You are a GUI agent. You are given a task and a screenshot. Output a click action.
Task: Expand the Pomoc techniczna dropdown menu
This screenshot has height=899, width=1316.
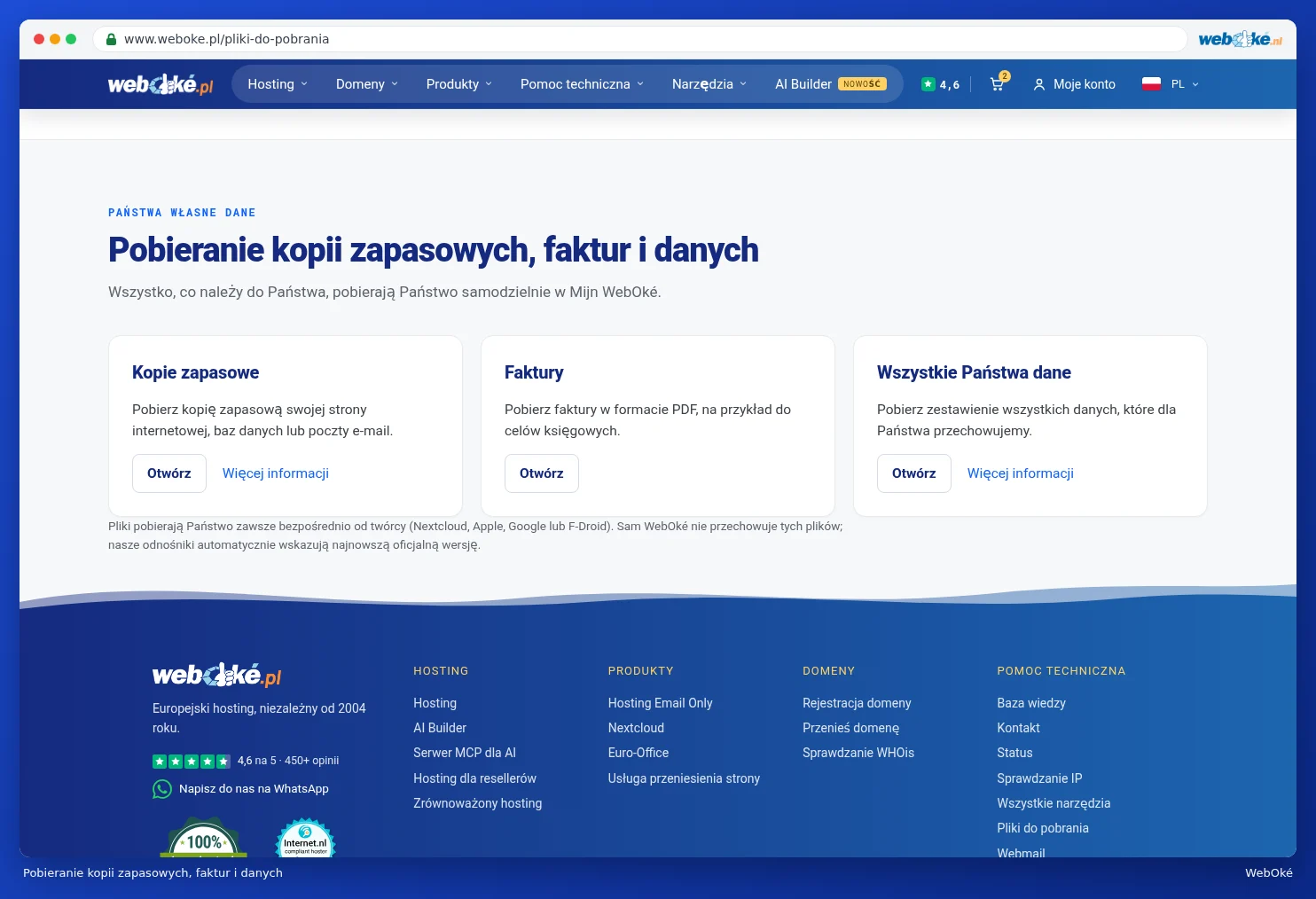[582, 84]
